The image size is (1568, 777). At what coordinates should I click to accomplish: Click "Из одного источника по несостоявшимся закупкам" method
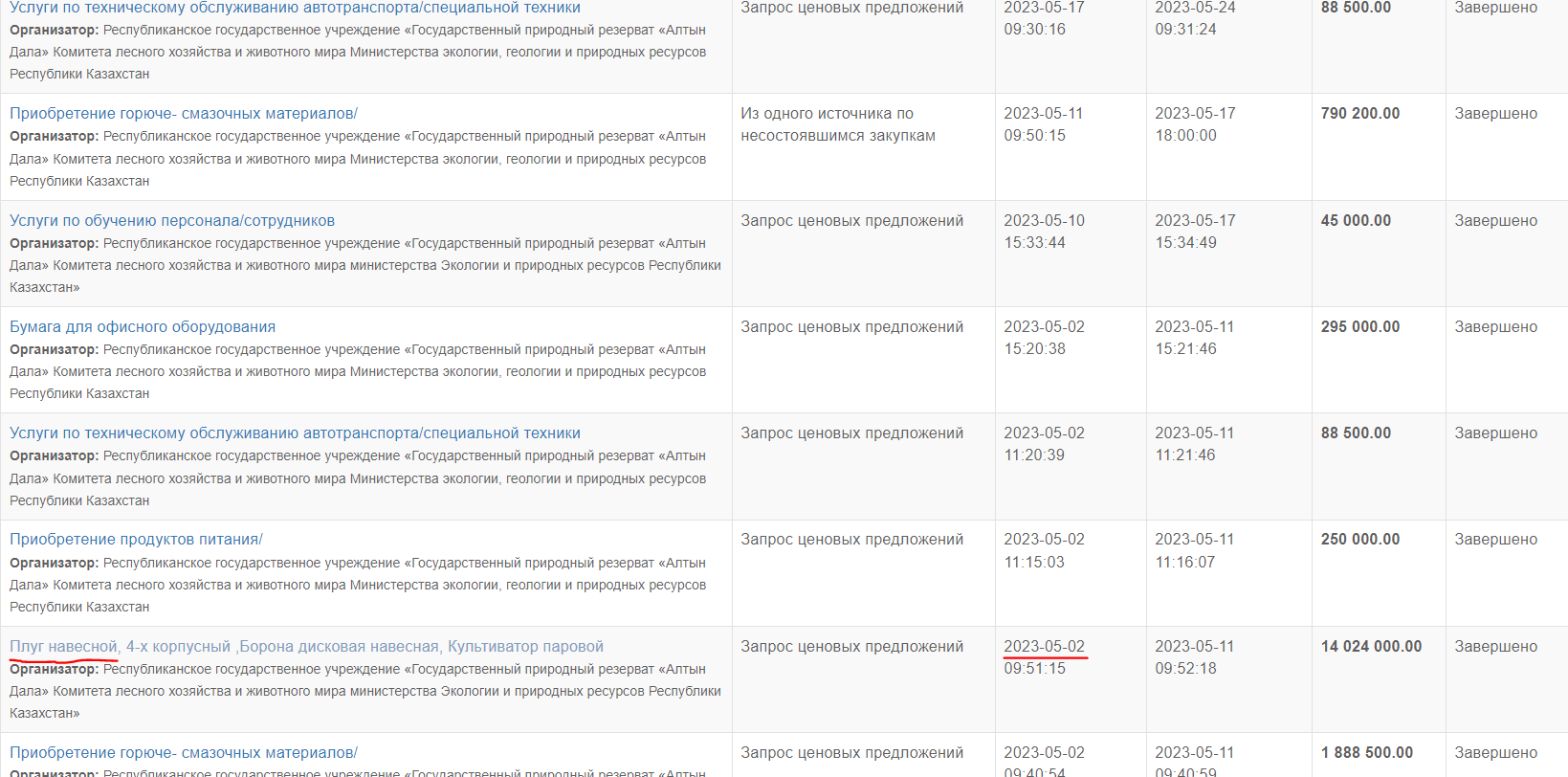pyautogui.click(x=837, y=124)
